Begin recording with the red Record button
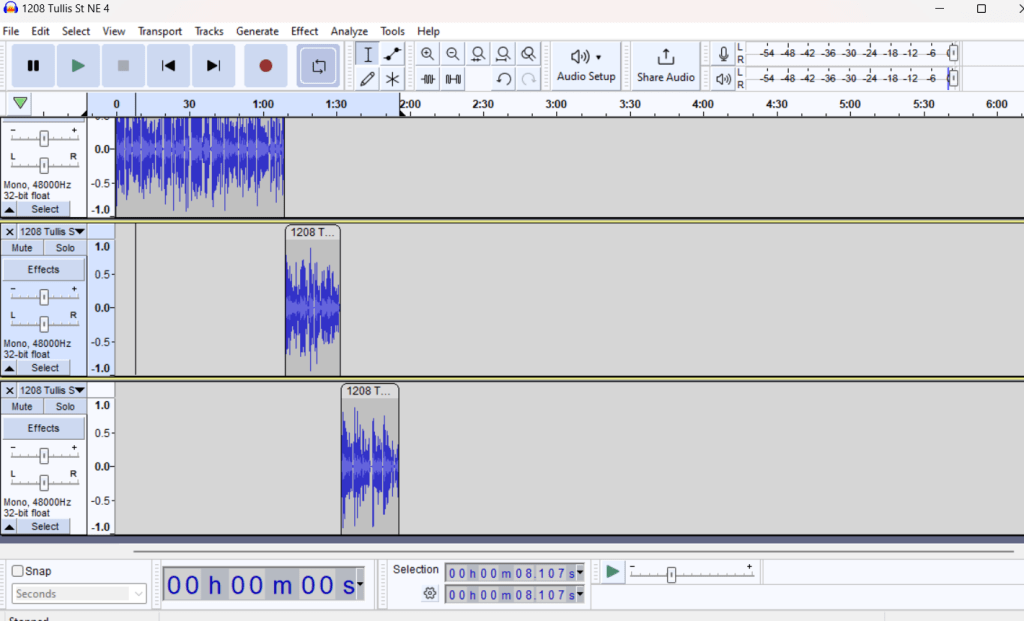The width and height of the screenshot is (1024, 621). (x=265, y=65)
